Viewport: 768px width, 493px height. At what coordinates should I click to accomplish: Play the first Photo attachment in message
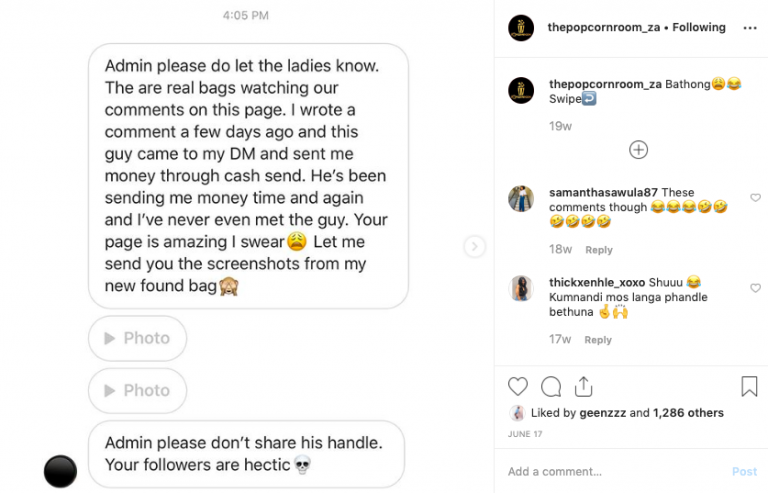click(x=137, y=338)
